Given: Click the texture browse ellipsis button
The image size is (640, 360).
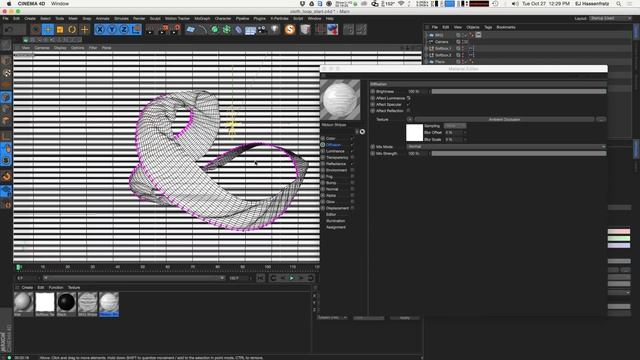Looking at the screenshot, I should (600, 119).
